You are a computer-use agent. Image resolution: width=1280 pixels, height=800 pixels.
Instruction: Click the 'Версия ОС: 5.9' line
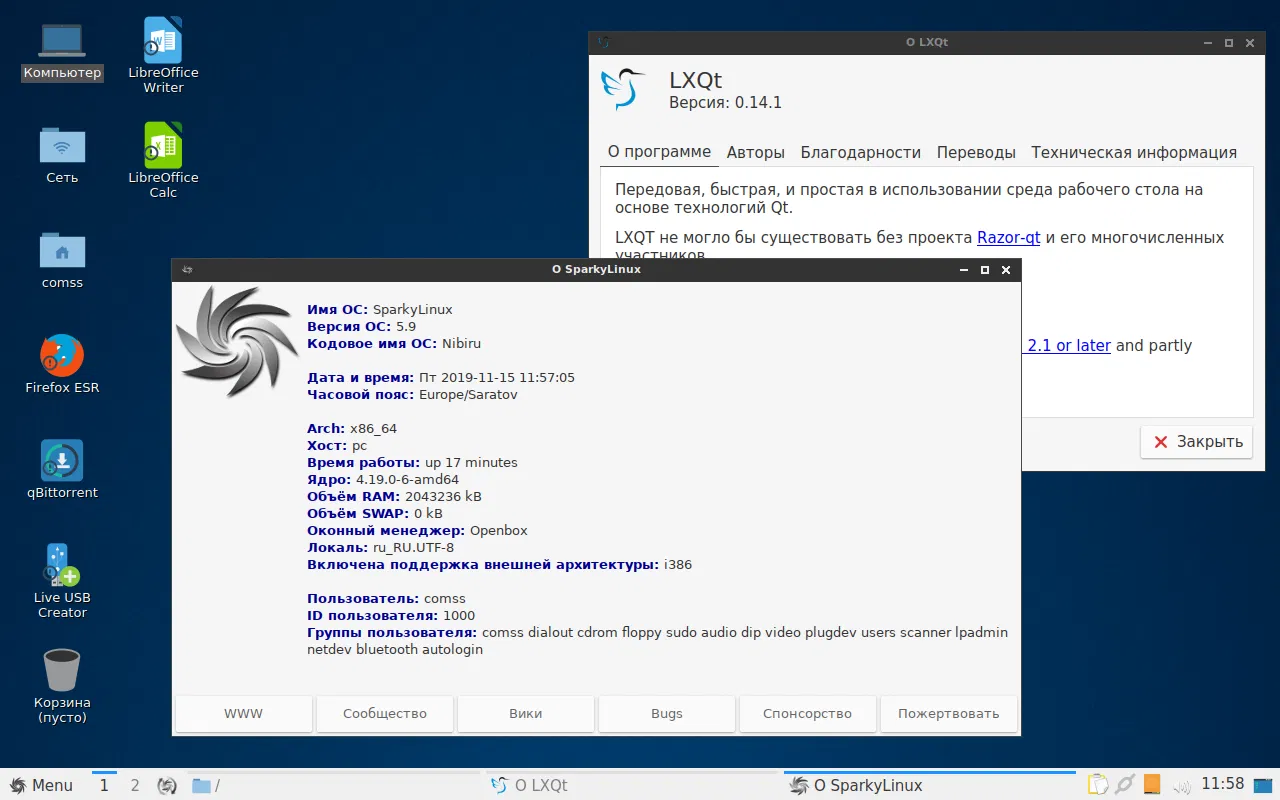pyautogui.click(x=362, y=326)
